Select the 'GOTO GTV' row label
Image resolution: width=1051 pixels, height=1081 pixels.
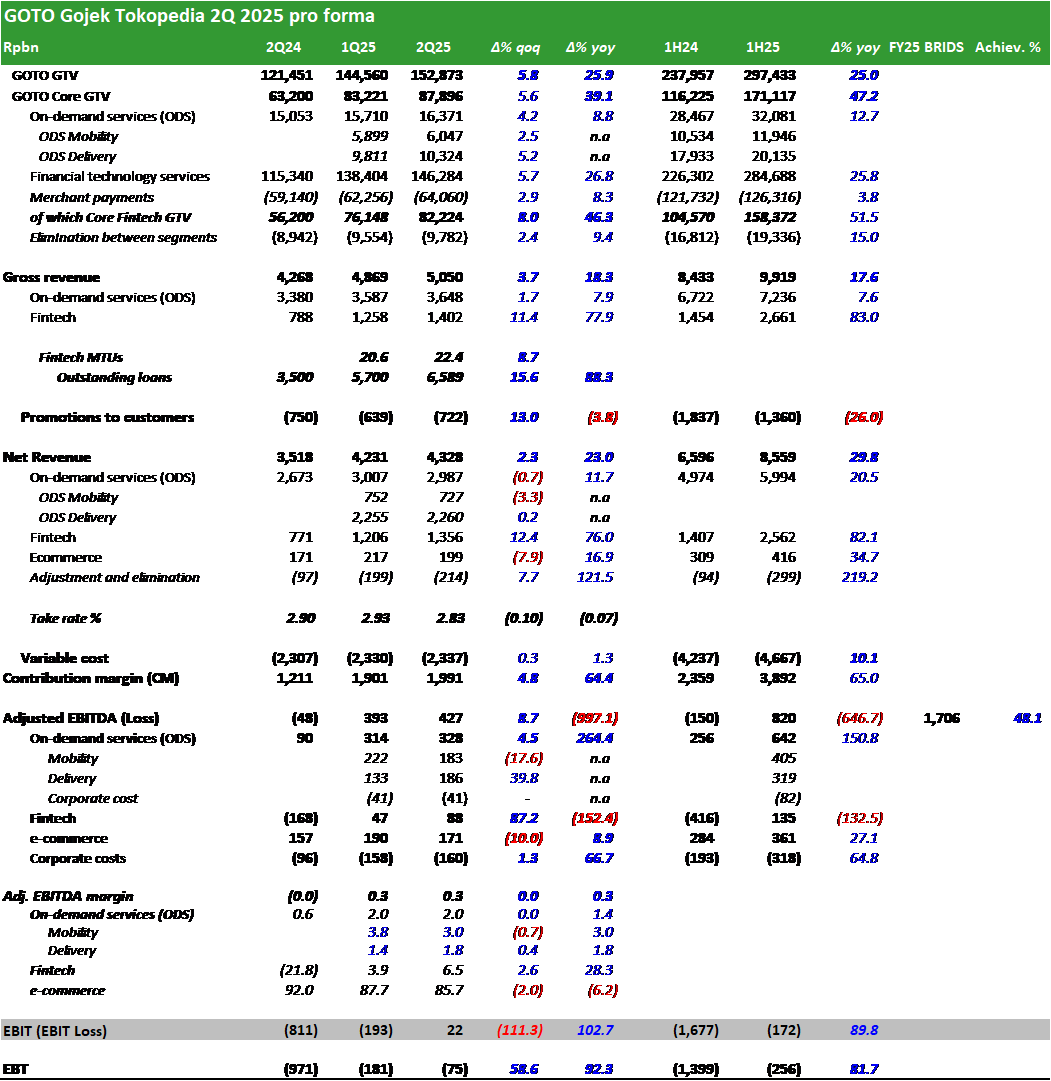click(x=45, y=76)
